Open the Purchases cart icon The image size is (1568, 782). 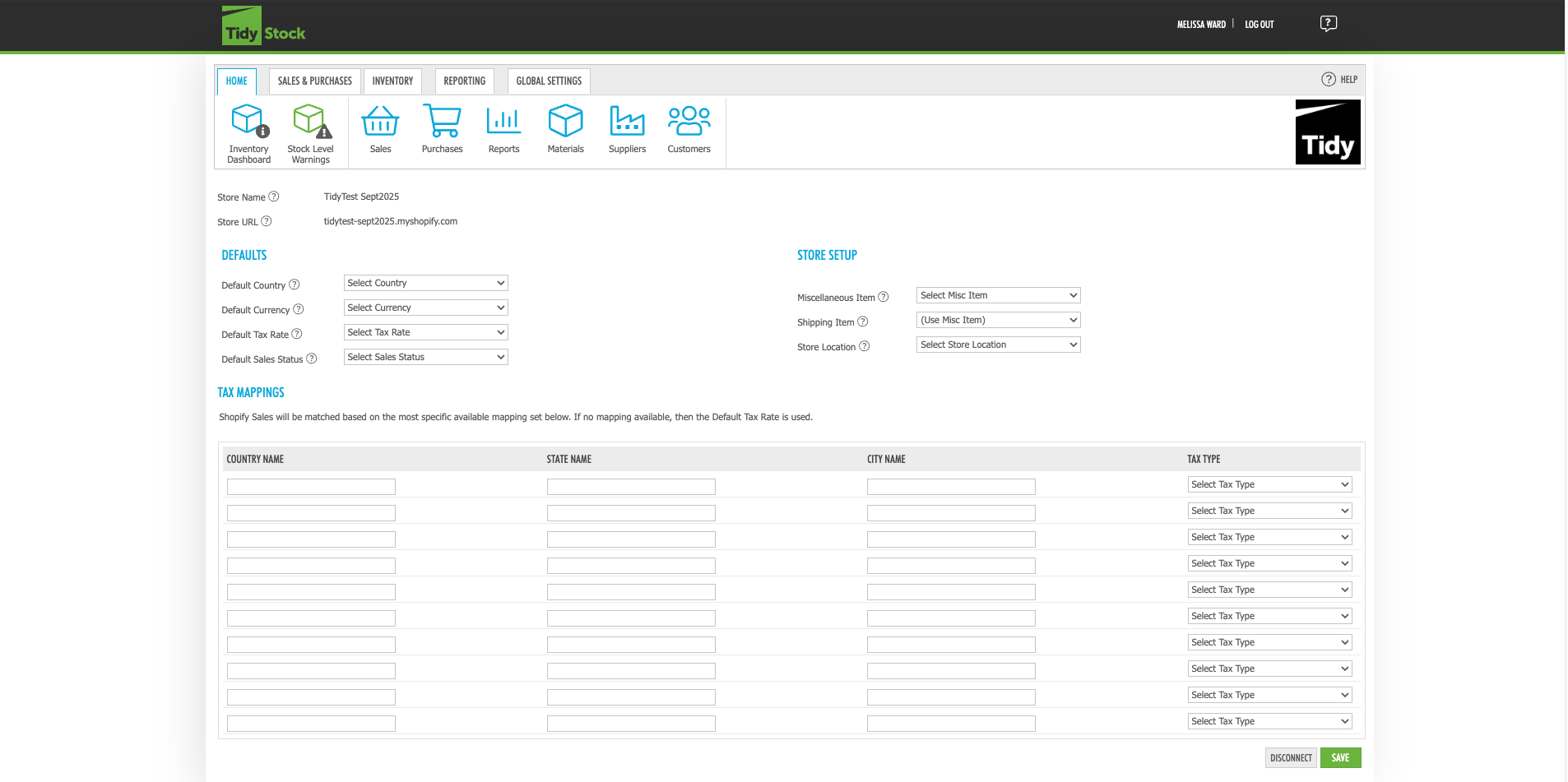pyautogui.click(x=442, y=121)
